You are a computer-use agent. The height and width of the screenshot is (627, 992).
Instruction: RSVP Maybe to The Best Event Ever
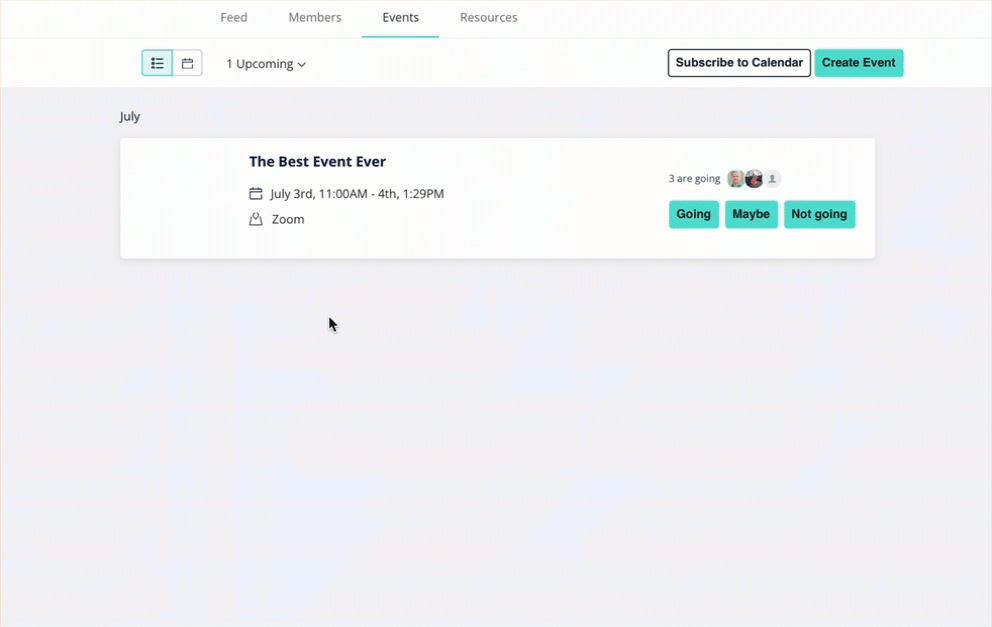751,214
